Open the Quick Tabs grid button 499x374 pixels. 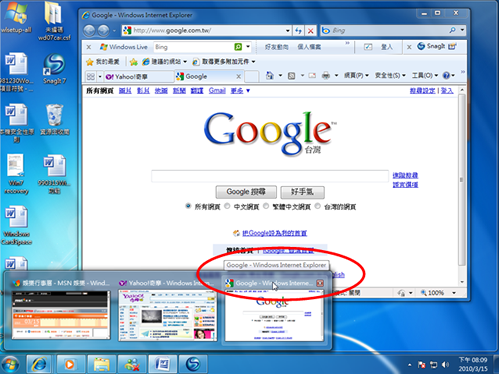click(91, 77)
